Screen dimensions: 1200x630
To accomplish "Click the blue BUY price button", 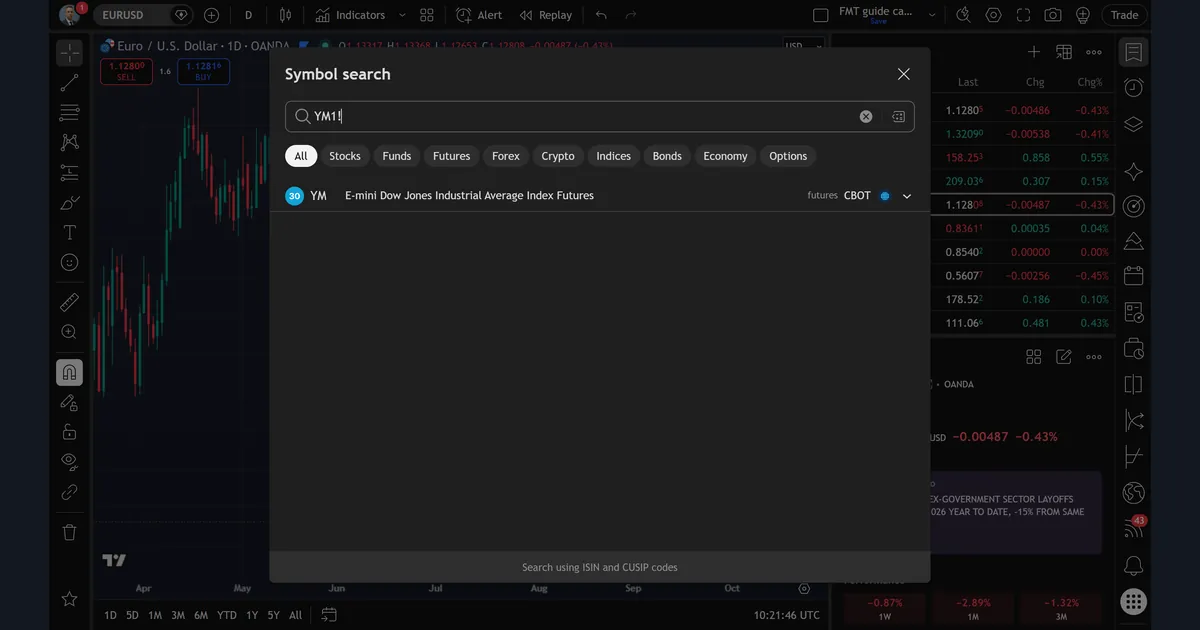I will [x=203, y=71].
